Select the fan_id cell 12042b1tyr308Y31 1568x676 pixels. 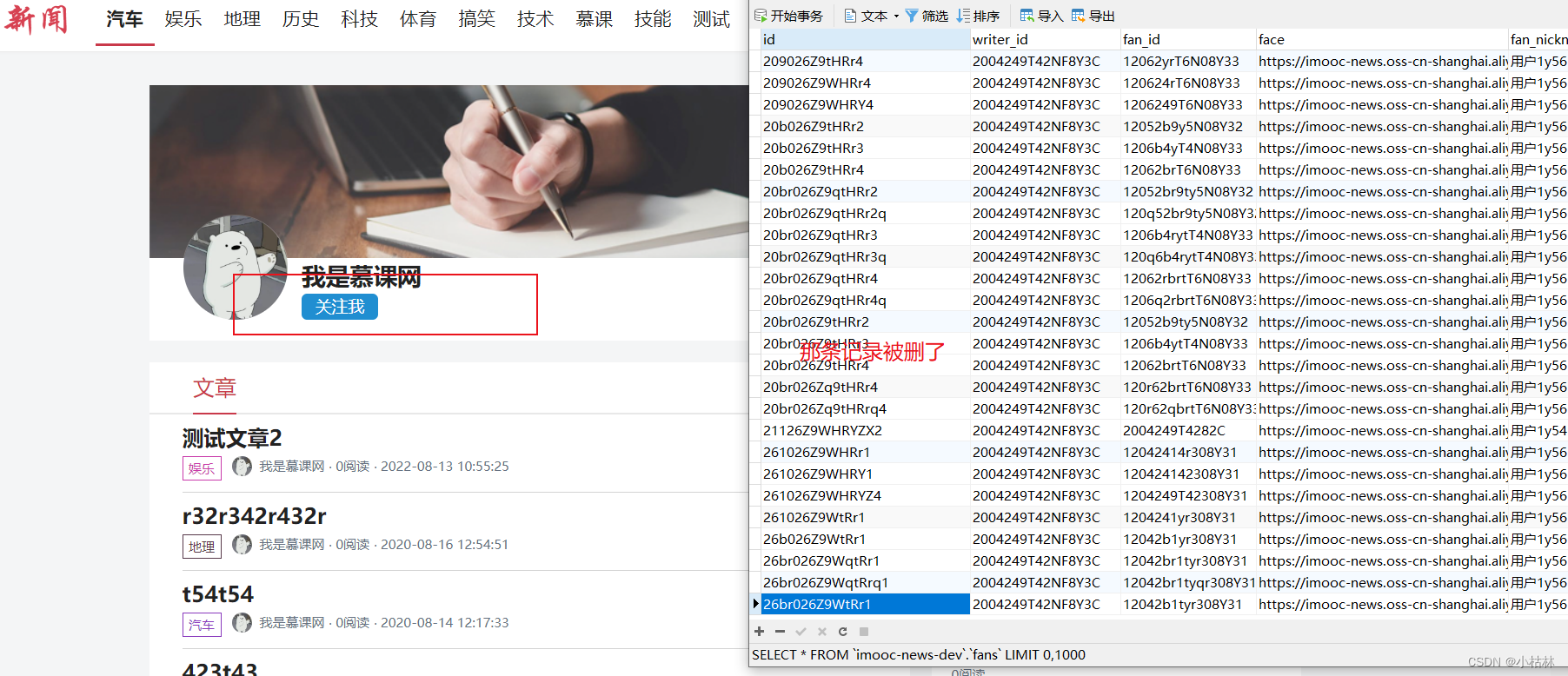pos(1187,604)
